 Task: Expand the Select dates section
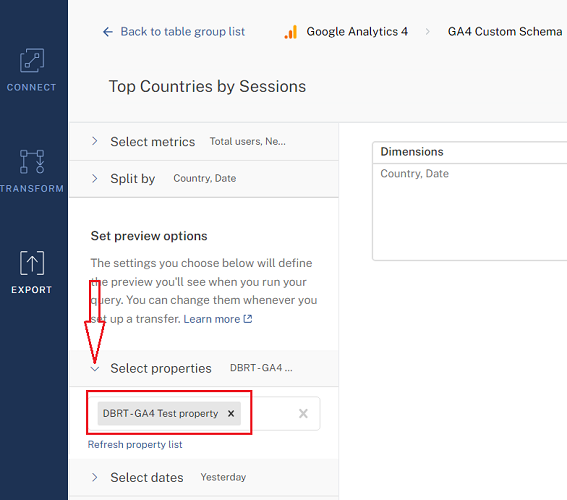(x=204, y=477)
